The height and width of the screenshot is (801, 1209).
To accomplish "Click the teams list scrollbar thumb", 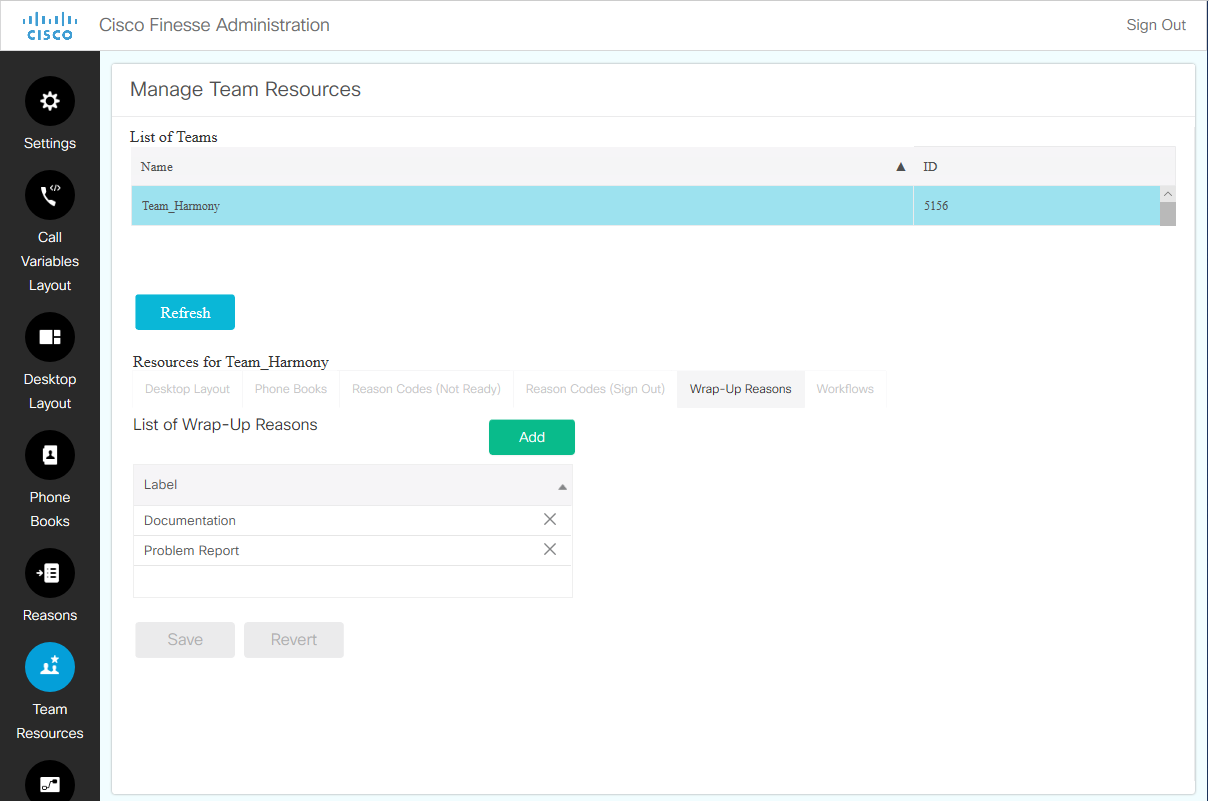I will click(x=1168, y=213).
